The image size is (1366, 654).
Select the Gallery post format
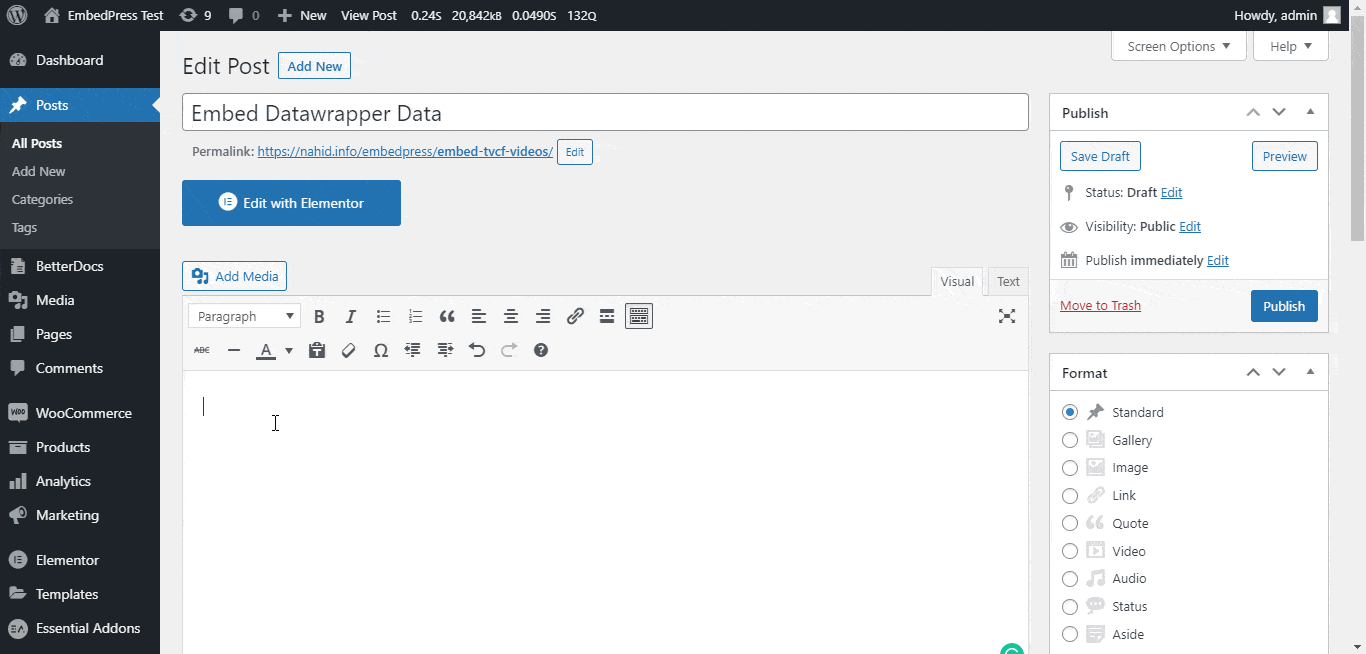1070,440
